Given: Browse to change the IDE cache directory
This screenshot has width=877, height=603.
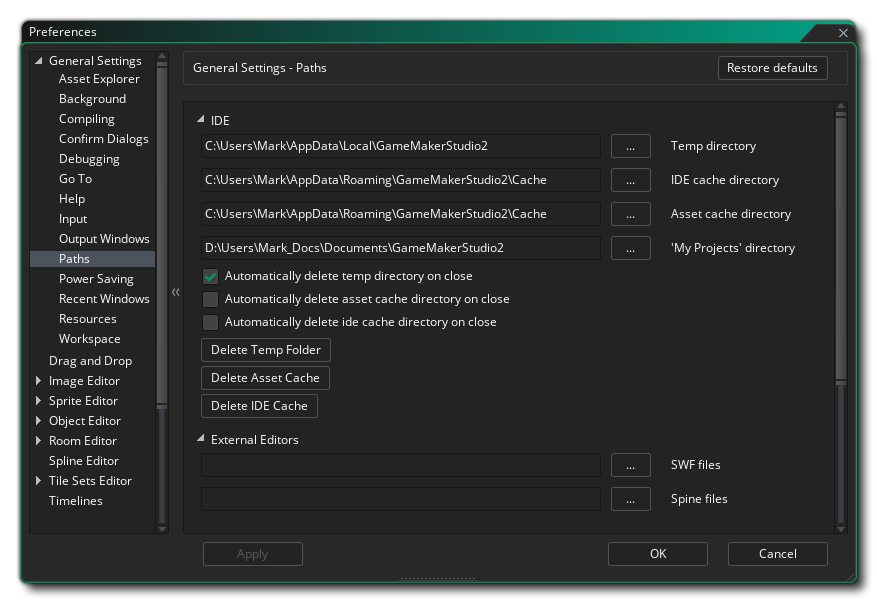Looking at the screenshot, I should (630, 180).
